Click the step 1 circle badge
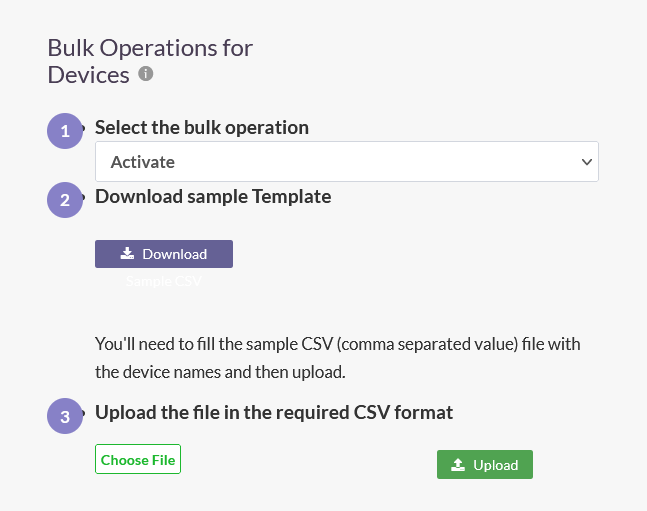Image resolution: width=647 pixels, height=511 pixels. pos(65,131)
